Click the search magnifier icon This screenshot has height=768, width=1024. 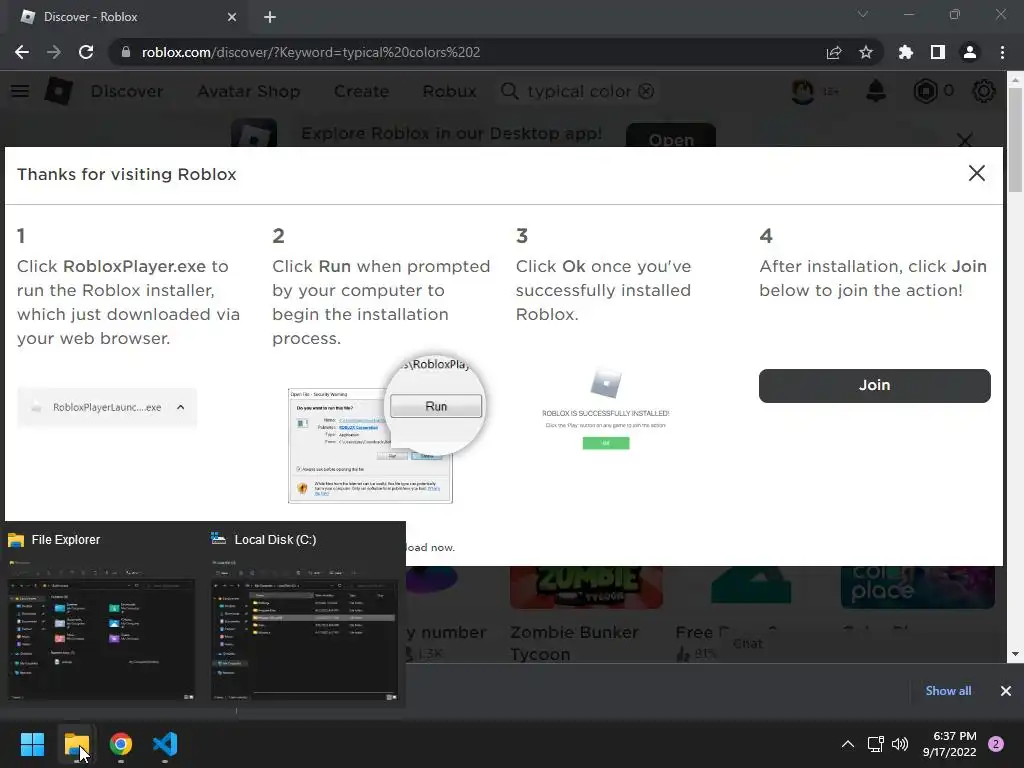tap(509, 91)
